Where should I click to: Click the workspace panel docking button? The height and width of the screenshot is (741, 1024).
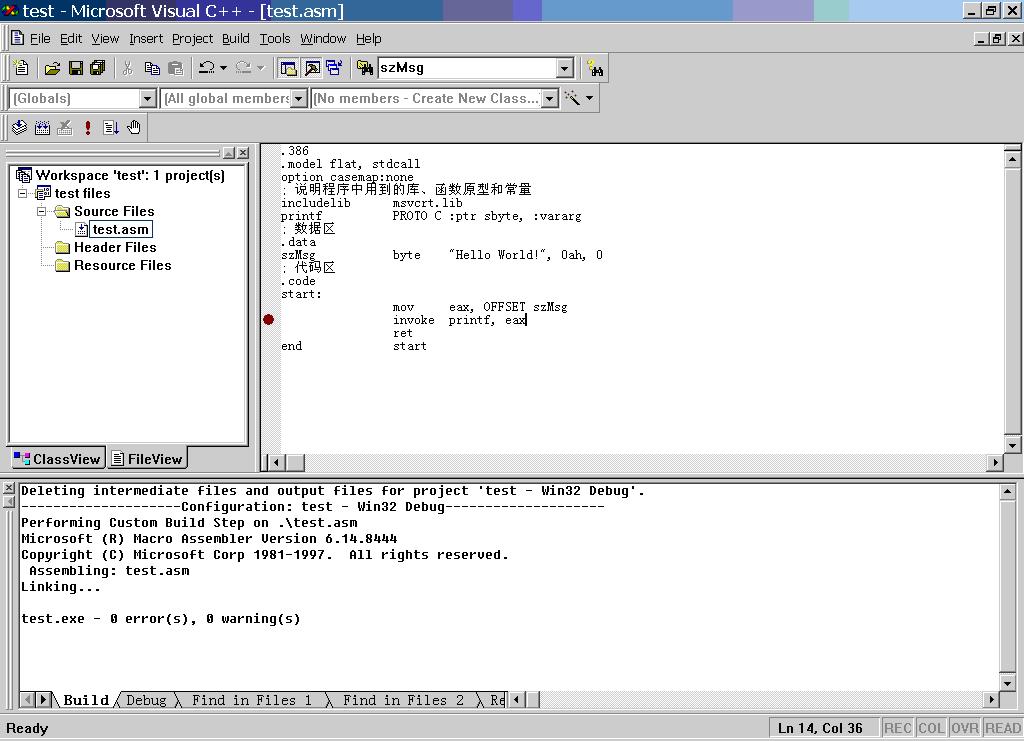[x=229, y=153]
